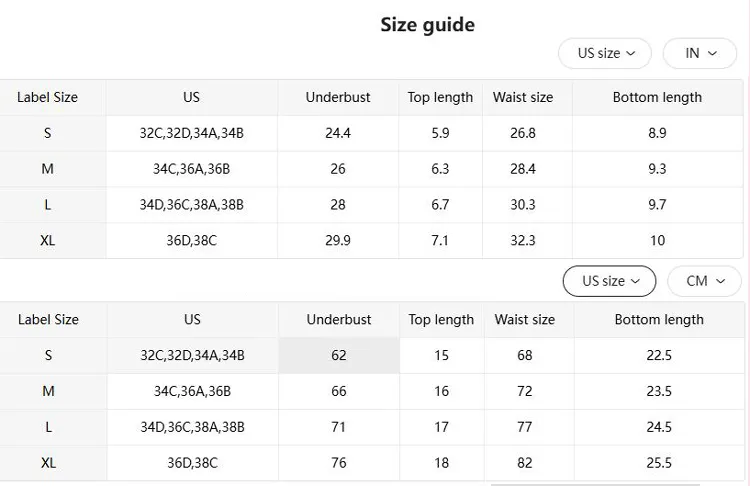Expand the CM unit dropdown
Viewport: 750px width, 486px height.
click(704, 281)
